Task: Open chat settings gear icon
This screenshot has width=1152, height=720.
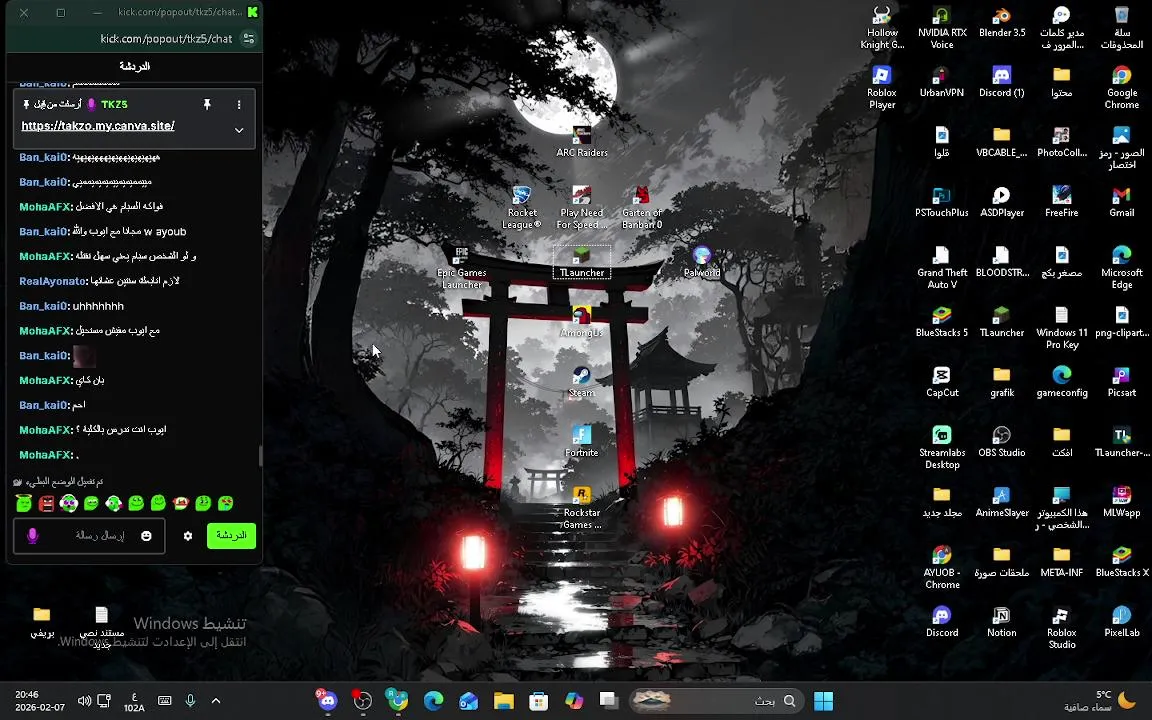Action: click(188, 536)
